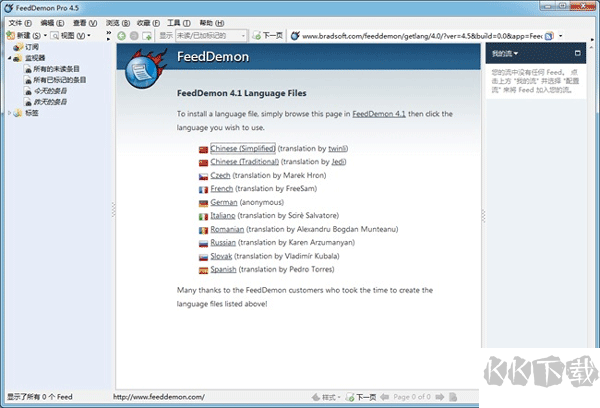The height and width of the screenshot is (408, 600).
Task: Click the Italian flag icon
Action: 203,217
